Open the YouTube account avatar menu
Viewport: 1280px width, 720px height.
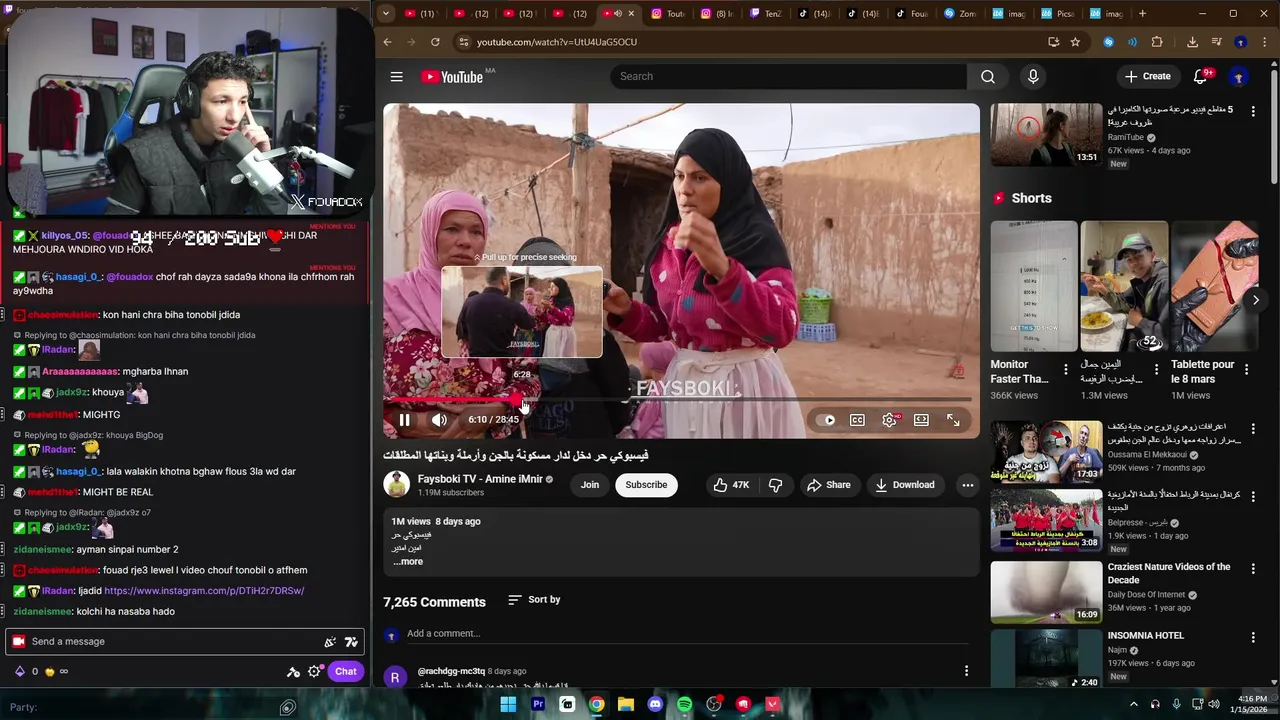(x=1239, y=77)
